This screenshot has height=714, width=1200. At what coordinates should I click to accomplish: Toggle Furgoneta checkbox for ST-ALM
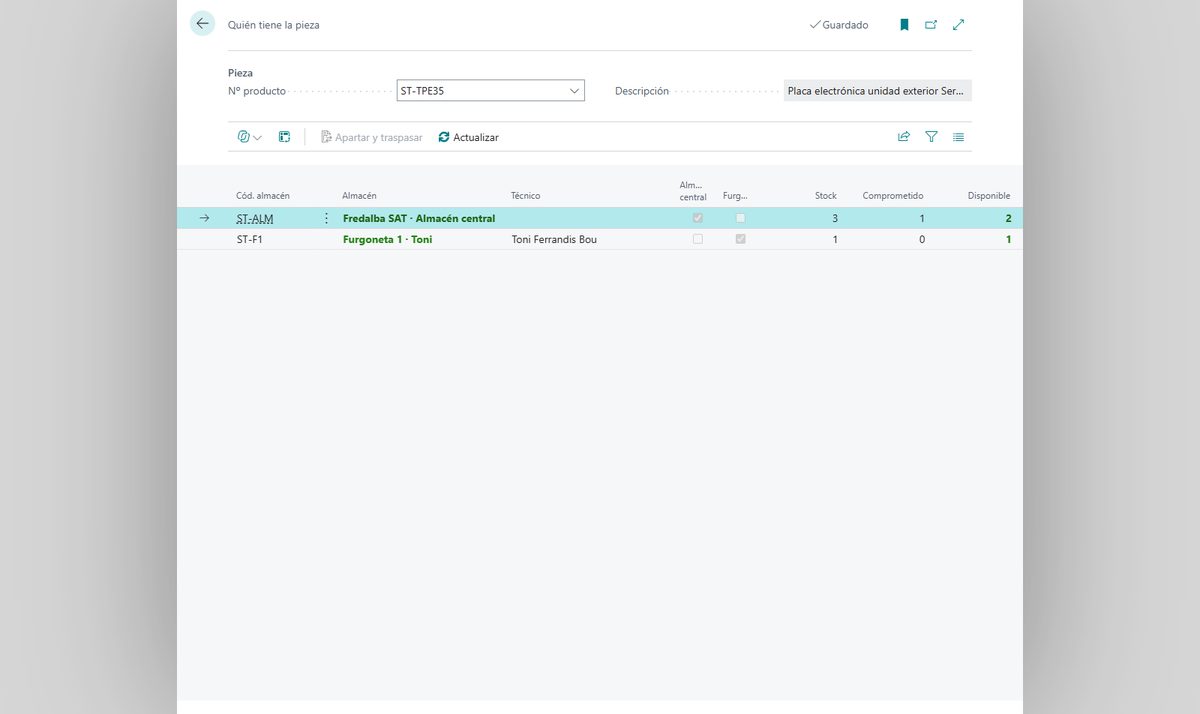[740, 218]
